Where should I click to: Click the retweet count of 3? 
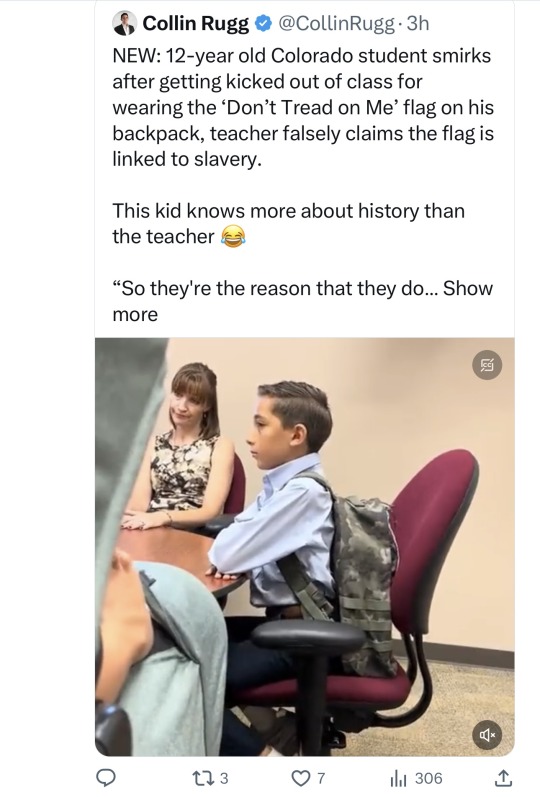pyautogui.click(x=224, y=778)
